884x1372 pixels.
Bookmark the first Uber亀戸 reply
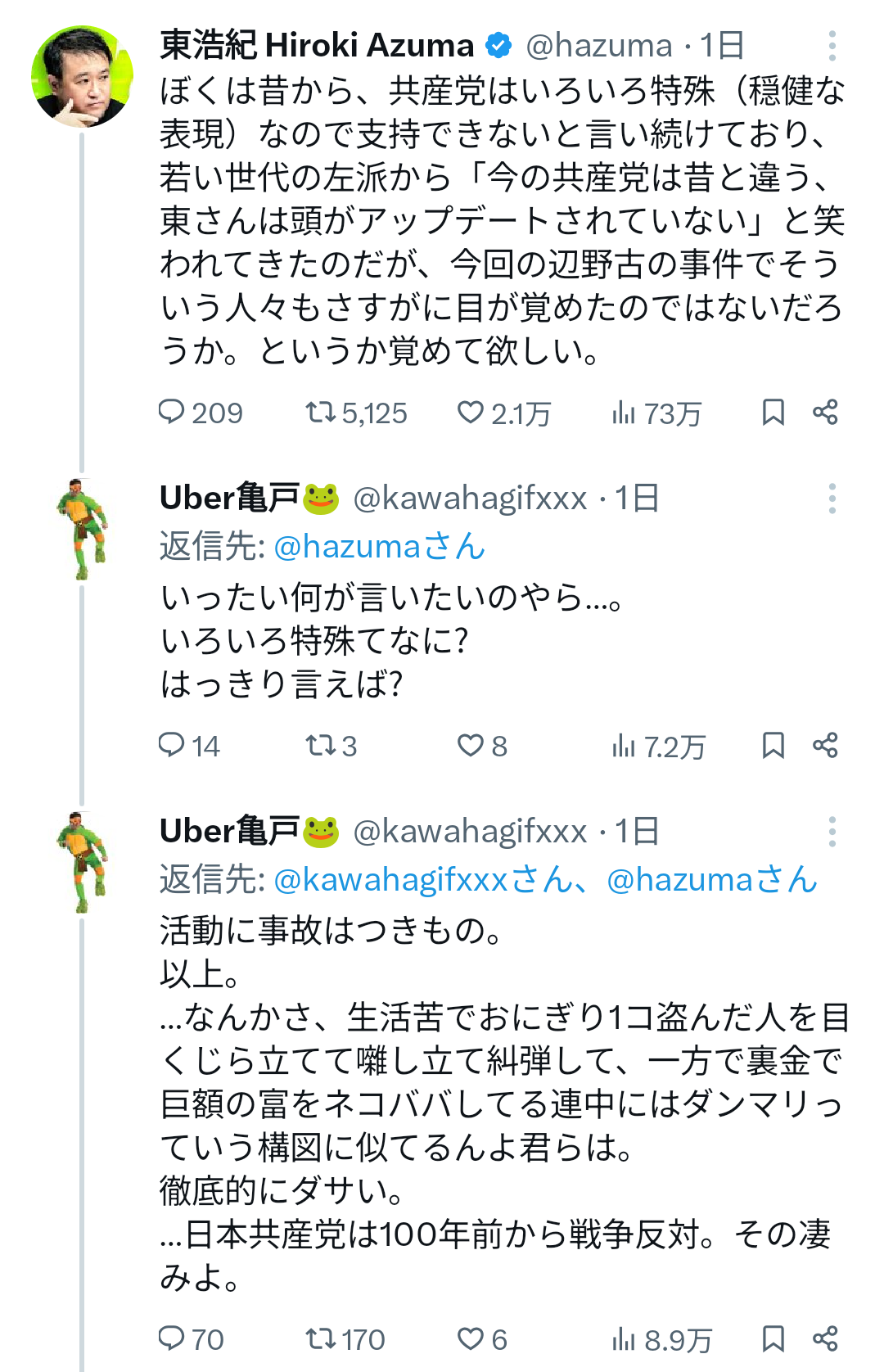pos(773,745)
